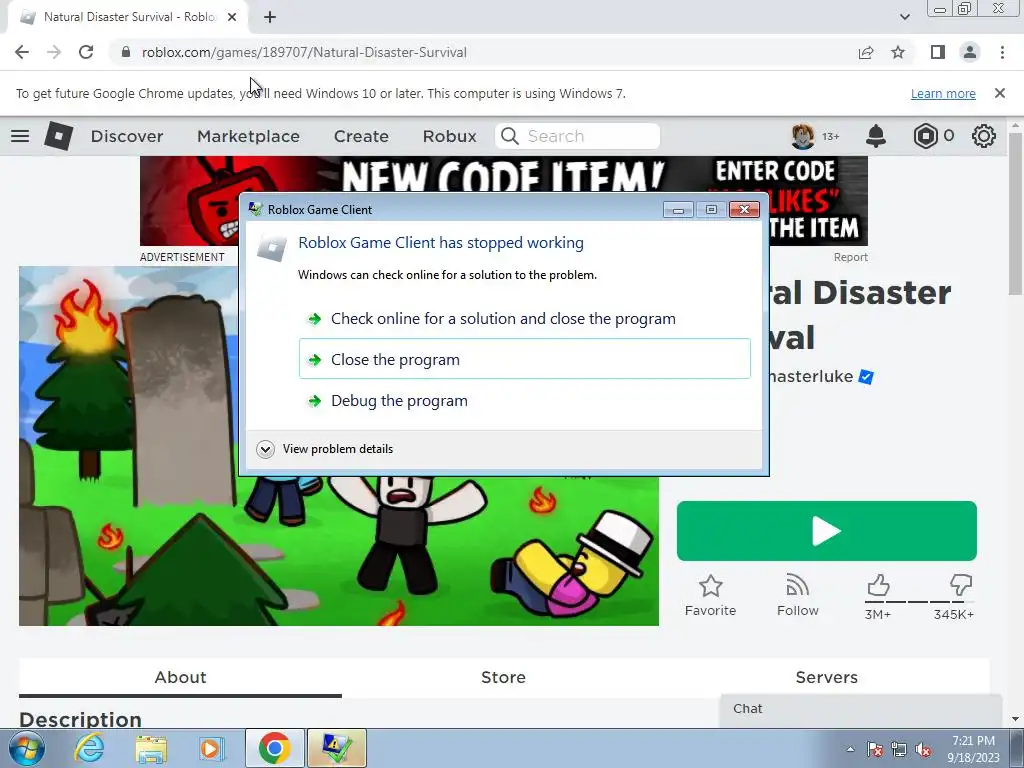View site information via the lock icon
The image size is (1024, 768).
tap(126, 52)
